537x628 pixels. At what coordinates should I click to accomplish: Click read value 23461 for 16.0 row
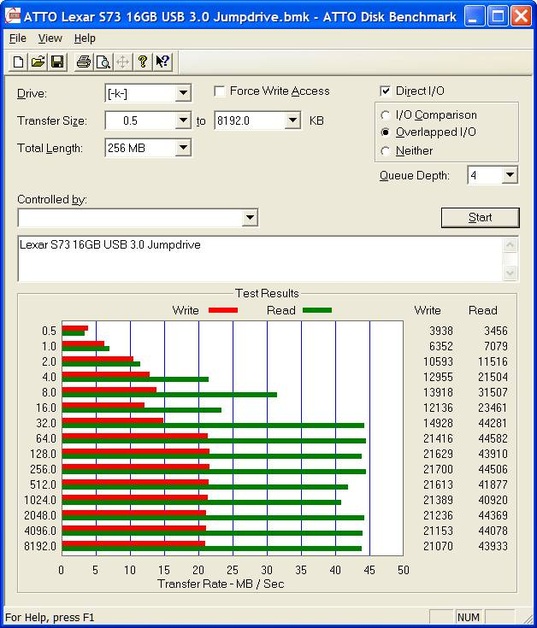[493, 408]
